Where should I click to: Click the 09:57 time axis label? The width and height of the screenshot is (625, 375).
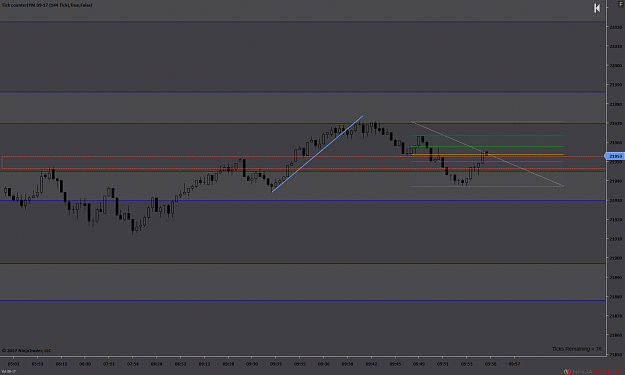pos(514,364)
